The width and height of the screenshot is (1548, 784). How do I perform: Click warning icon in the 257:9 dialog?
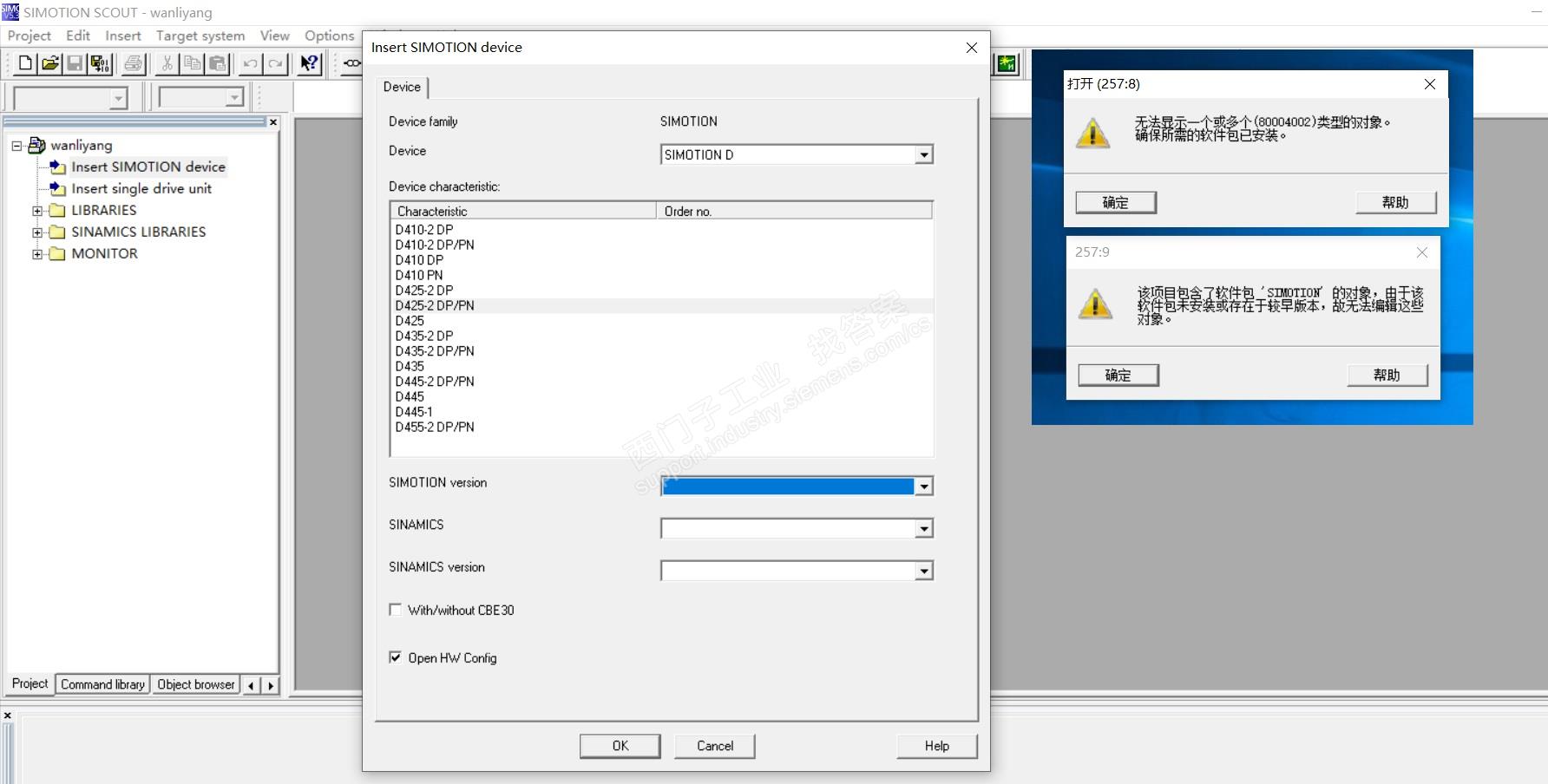tap(1095, 304)
